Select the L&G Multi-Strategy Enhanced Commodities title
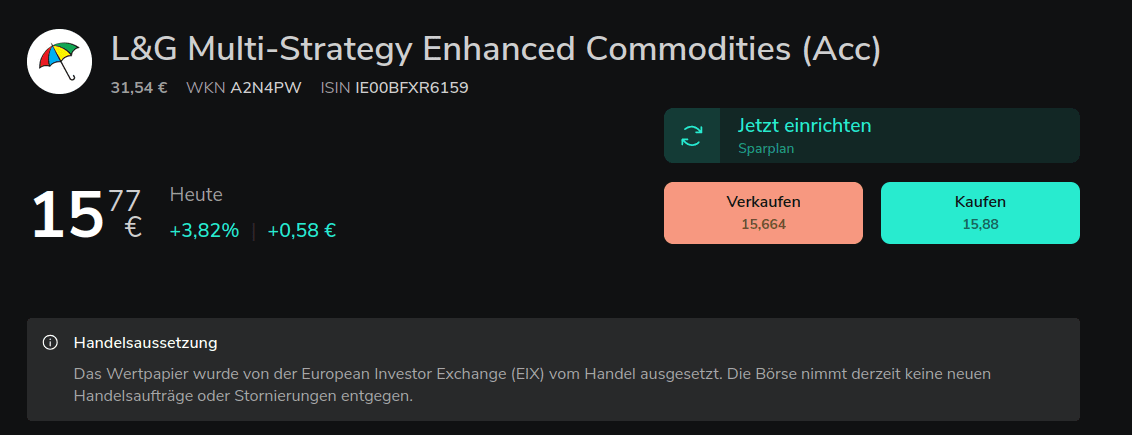Viewport: 1132px width, 435px height. [x=496, y=49]
